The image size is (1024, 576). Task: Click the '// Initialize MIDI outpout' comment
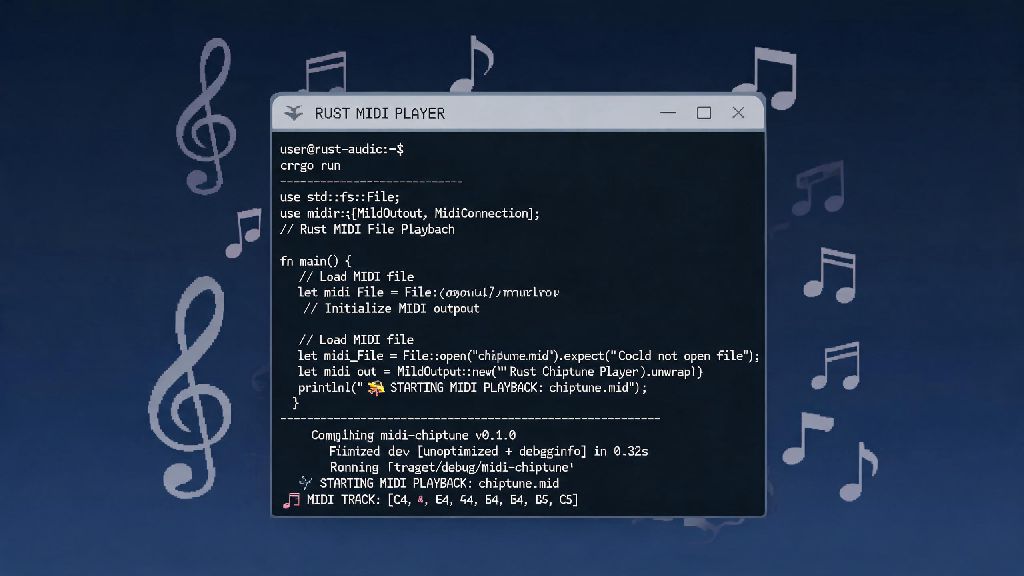391,308
